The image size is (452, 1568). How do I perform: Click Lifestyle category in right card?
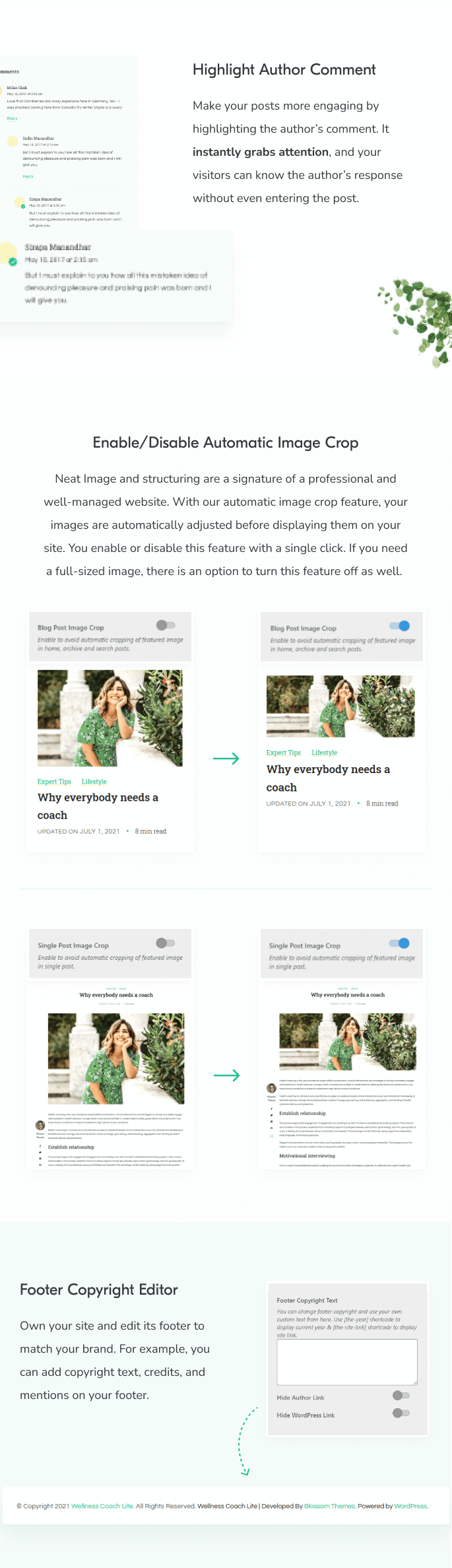[x=324, y=753]
